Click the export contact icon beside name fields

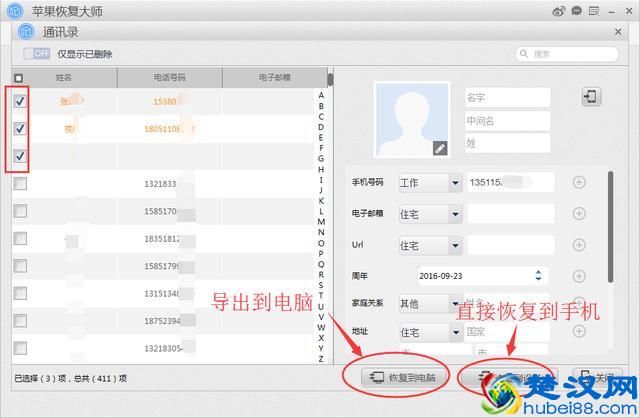[x=591, y=97]
